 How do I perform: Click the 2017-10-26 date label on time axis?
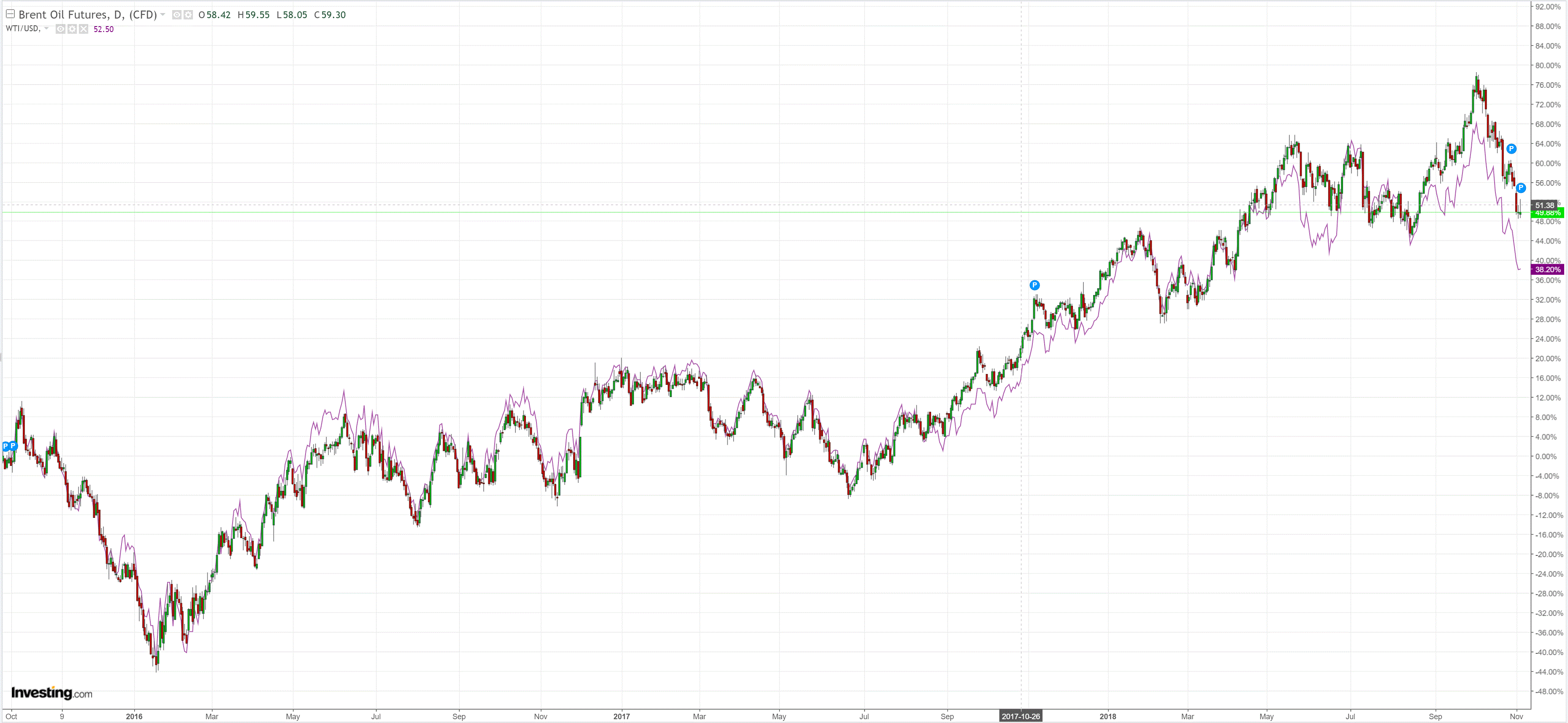coord(1021,716)
